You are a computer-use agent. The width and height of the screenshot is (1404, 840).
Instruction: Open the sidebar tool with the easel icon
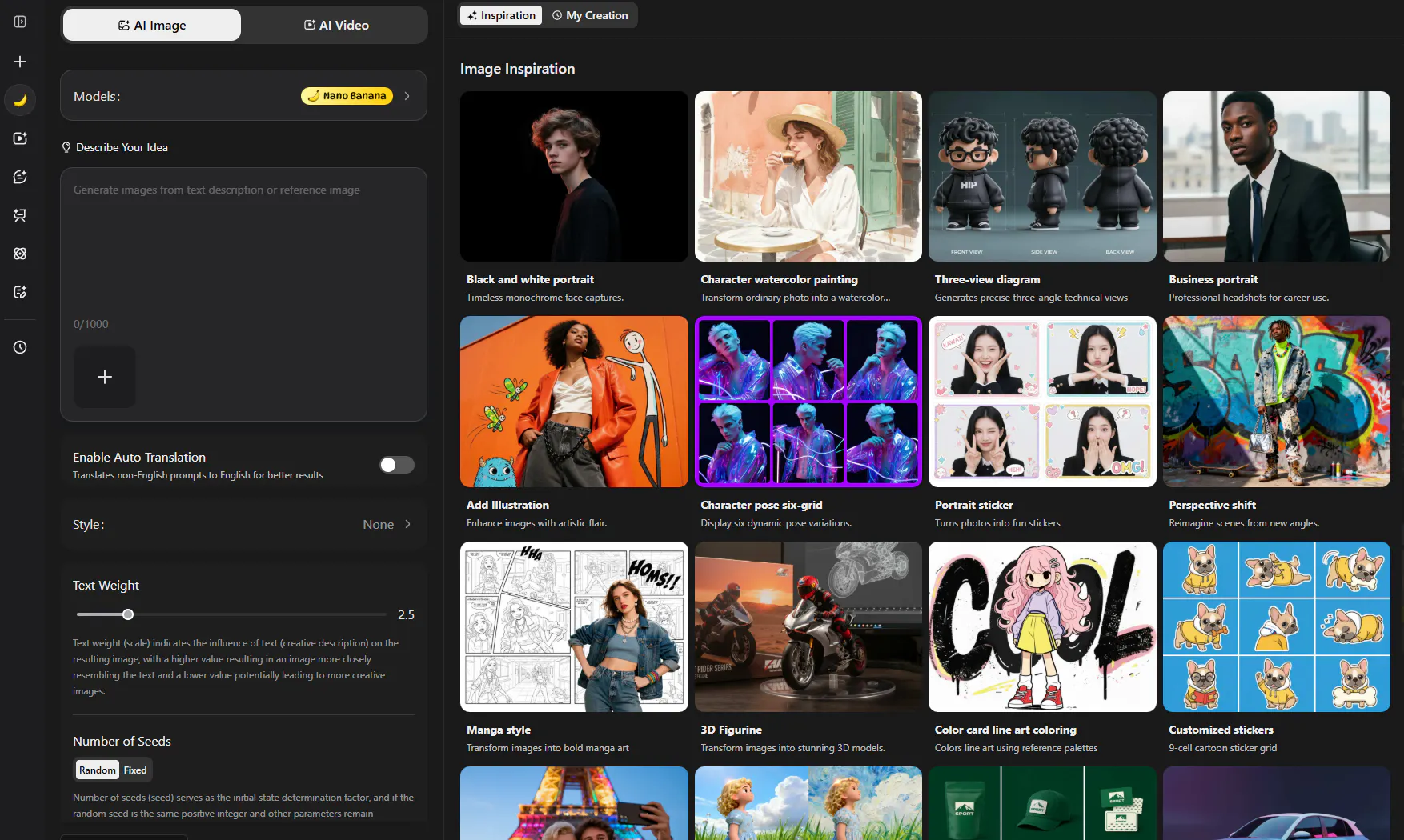(x=20, y=215)
